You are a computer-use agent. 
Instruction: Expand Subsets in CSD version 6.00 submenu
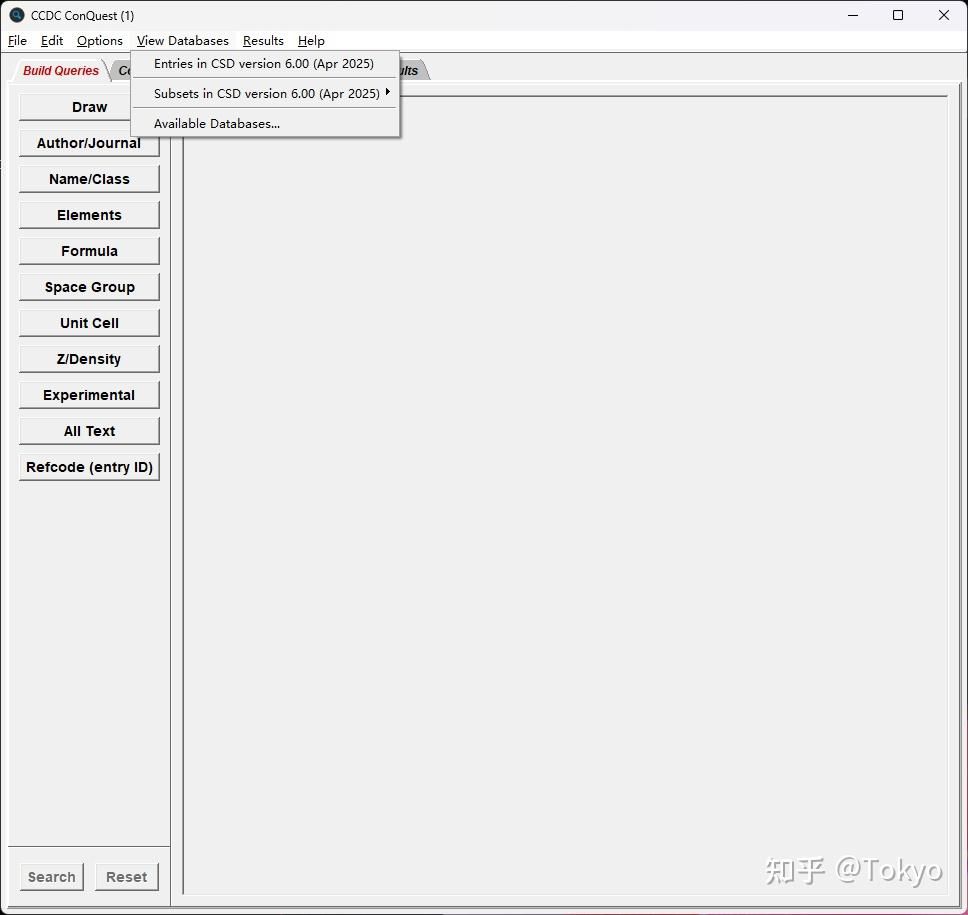click(x=264, y=93)
